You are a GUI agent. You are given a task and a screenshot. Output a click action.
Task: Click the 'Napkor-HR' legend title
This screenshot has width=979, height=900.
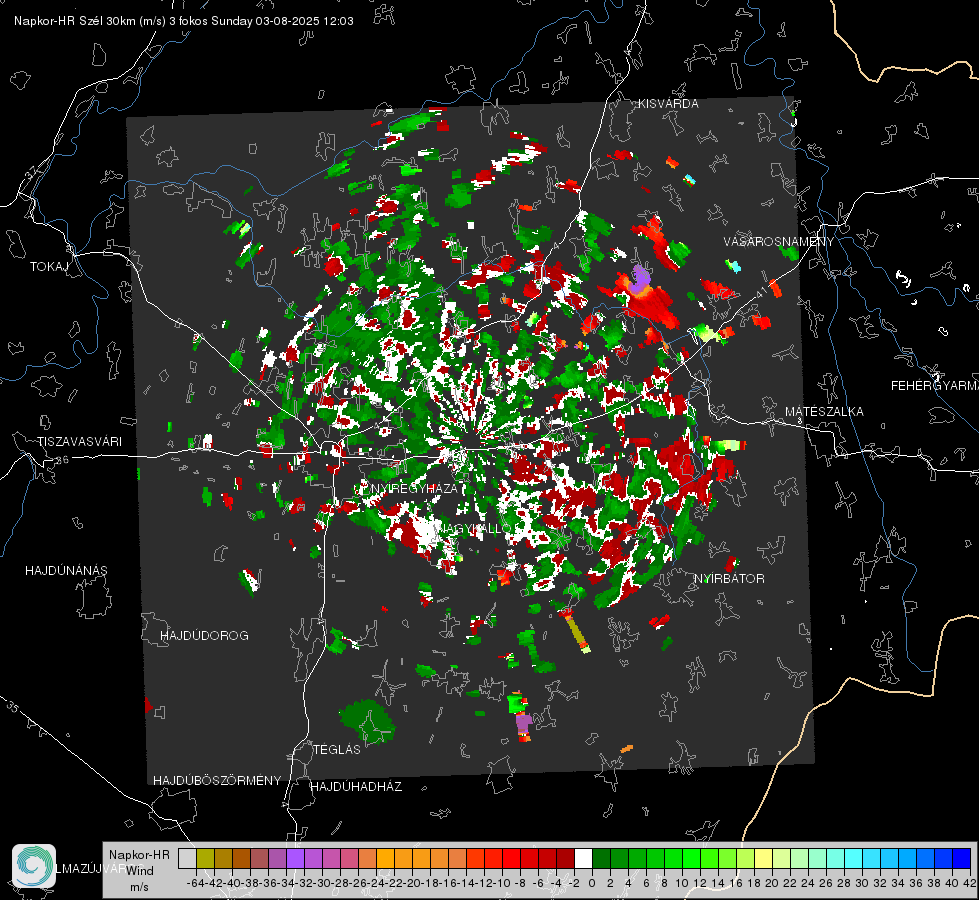click(x=139, y=855)
